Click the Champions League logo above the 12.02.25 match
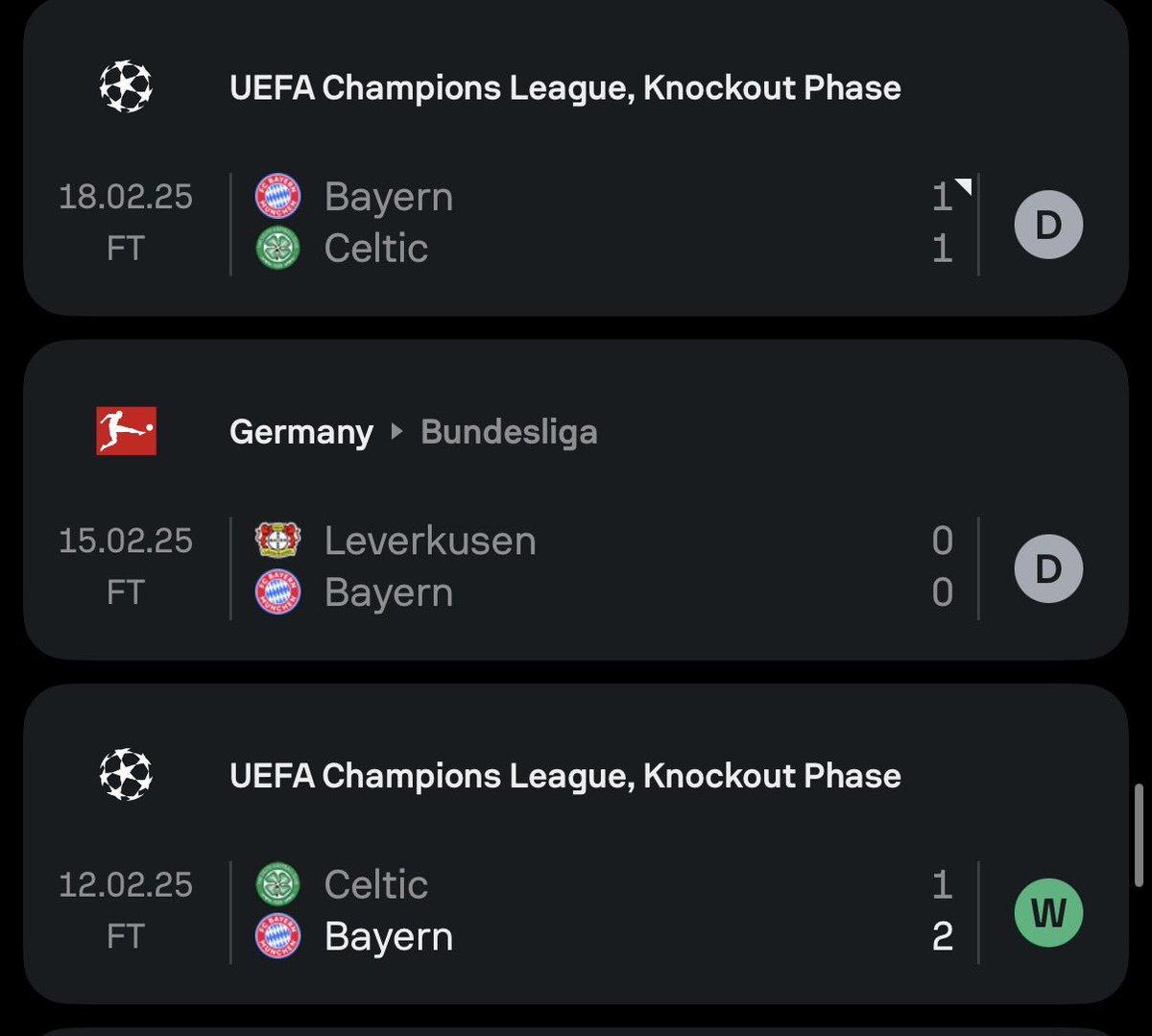Viewport: 1152px width, 1036px height. click(126, 775)
